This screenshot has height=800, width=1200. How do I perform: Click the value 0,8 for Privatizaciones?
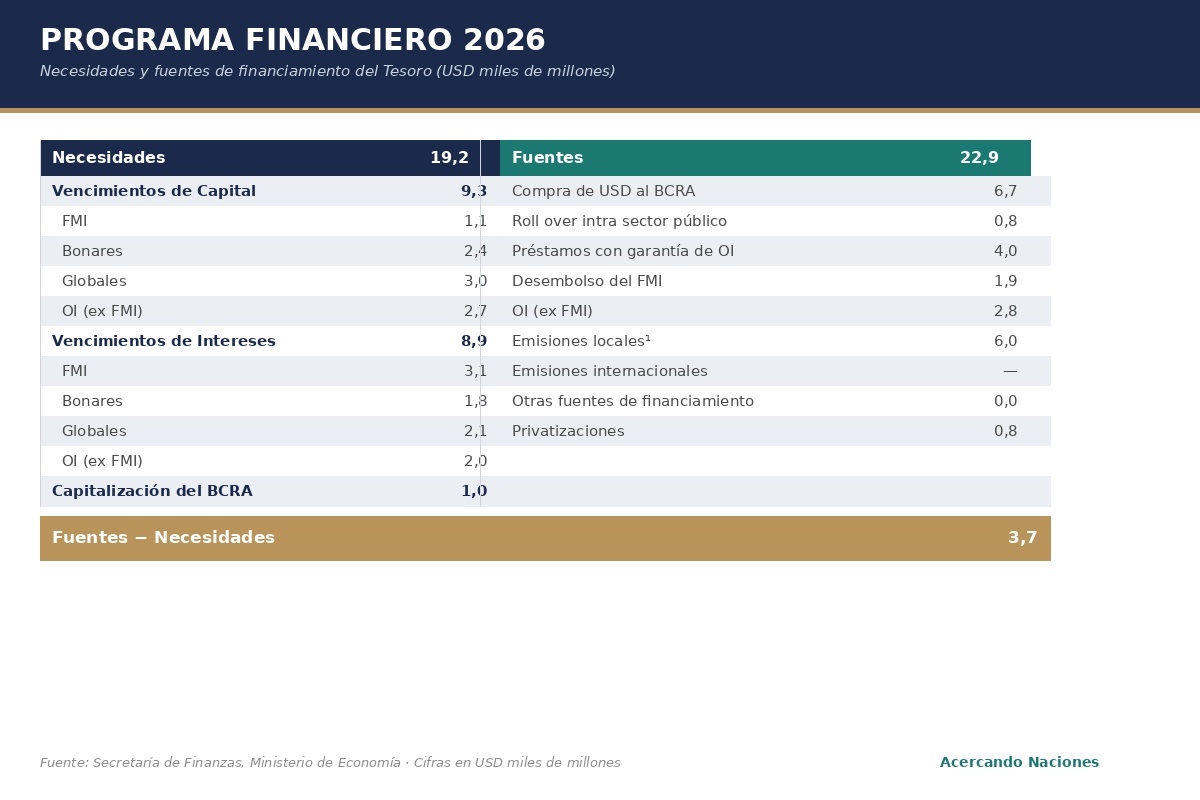[1005, 431]
